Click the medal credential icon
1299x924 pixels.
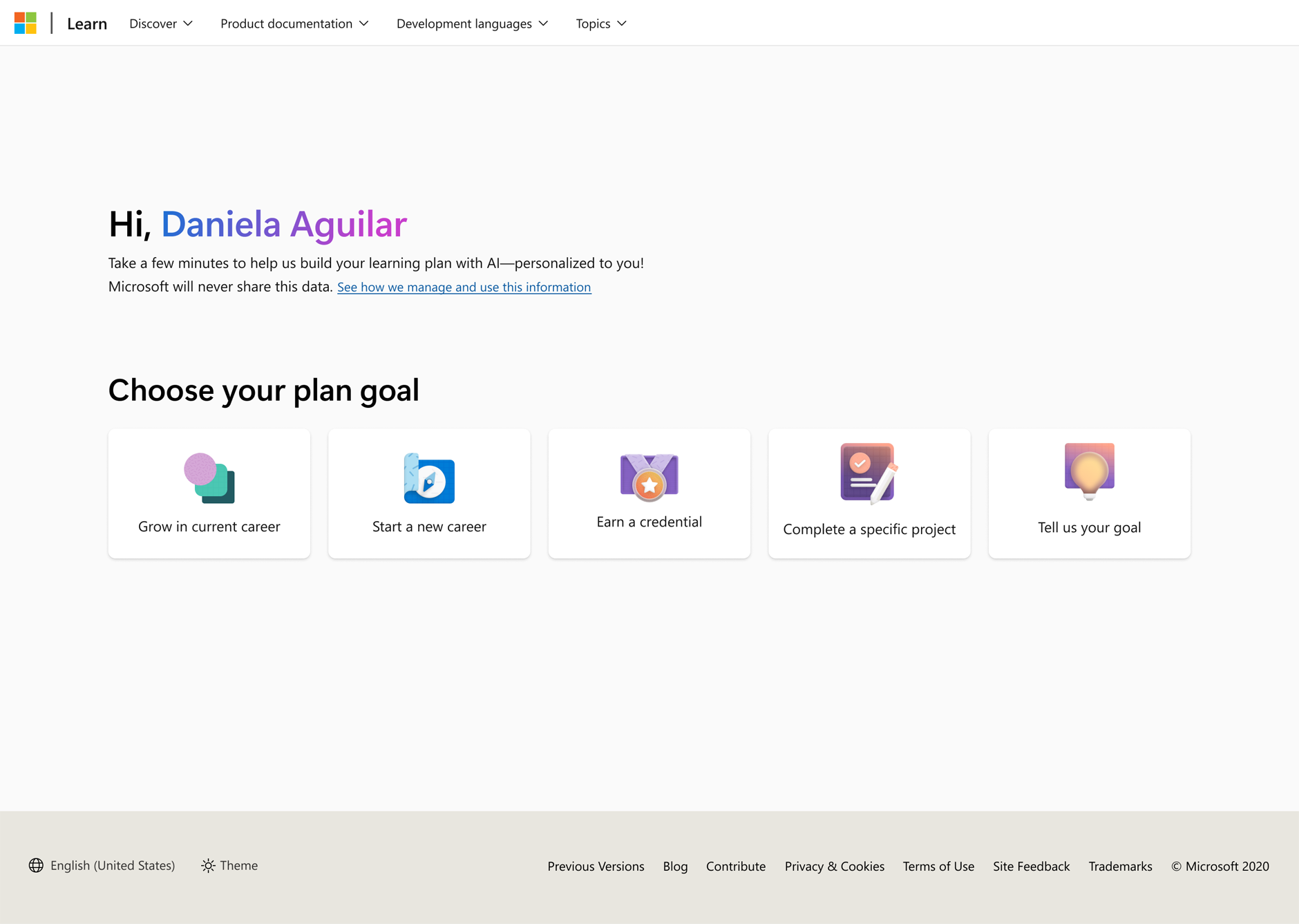point(649,476)
